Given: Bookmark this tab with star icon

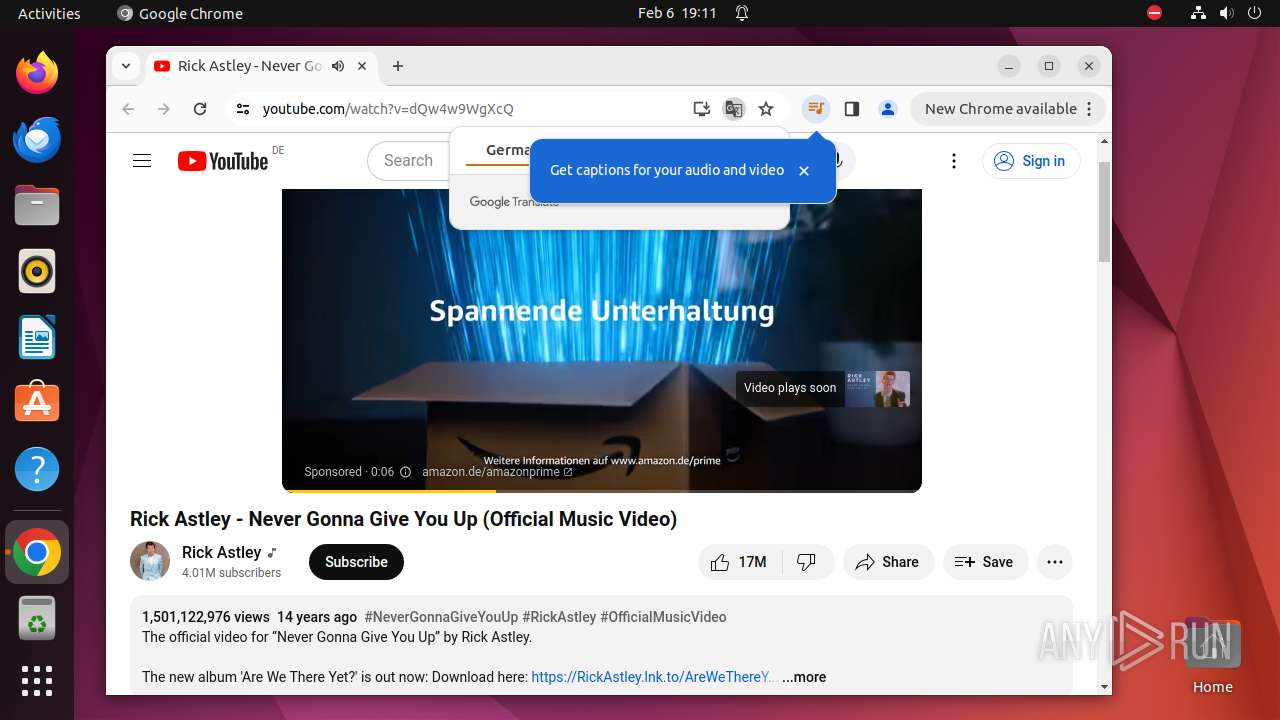Looking at the screenshot, I should pos(766,109).
